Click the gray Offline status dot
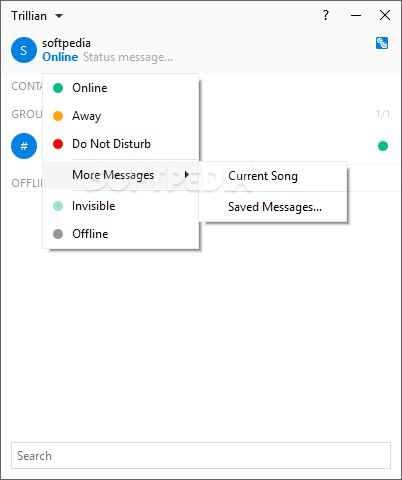 pyautogui.click(x=58, y=234)
